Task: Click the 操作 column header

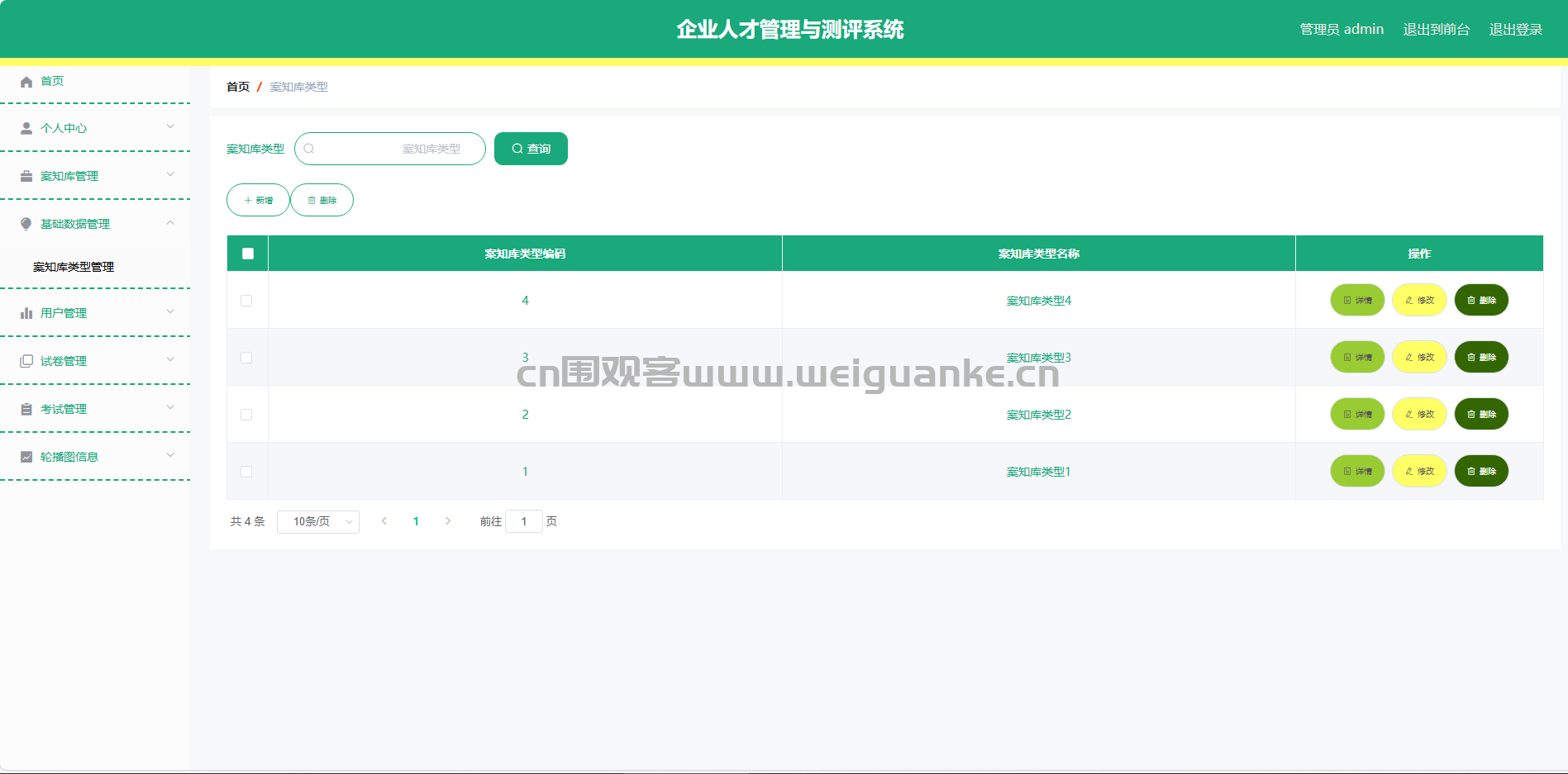Action: (x=1419, y=254)
